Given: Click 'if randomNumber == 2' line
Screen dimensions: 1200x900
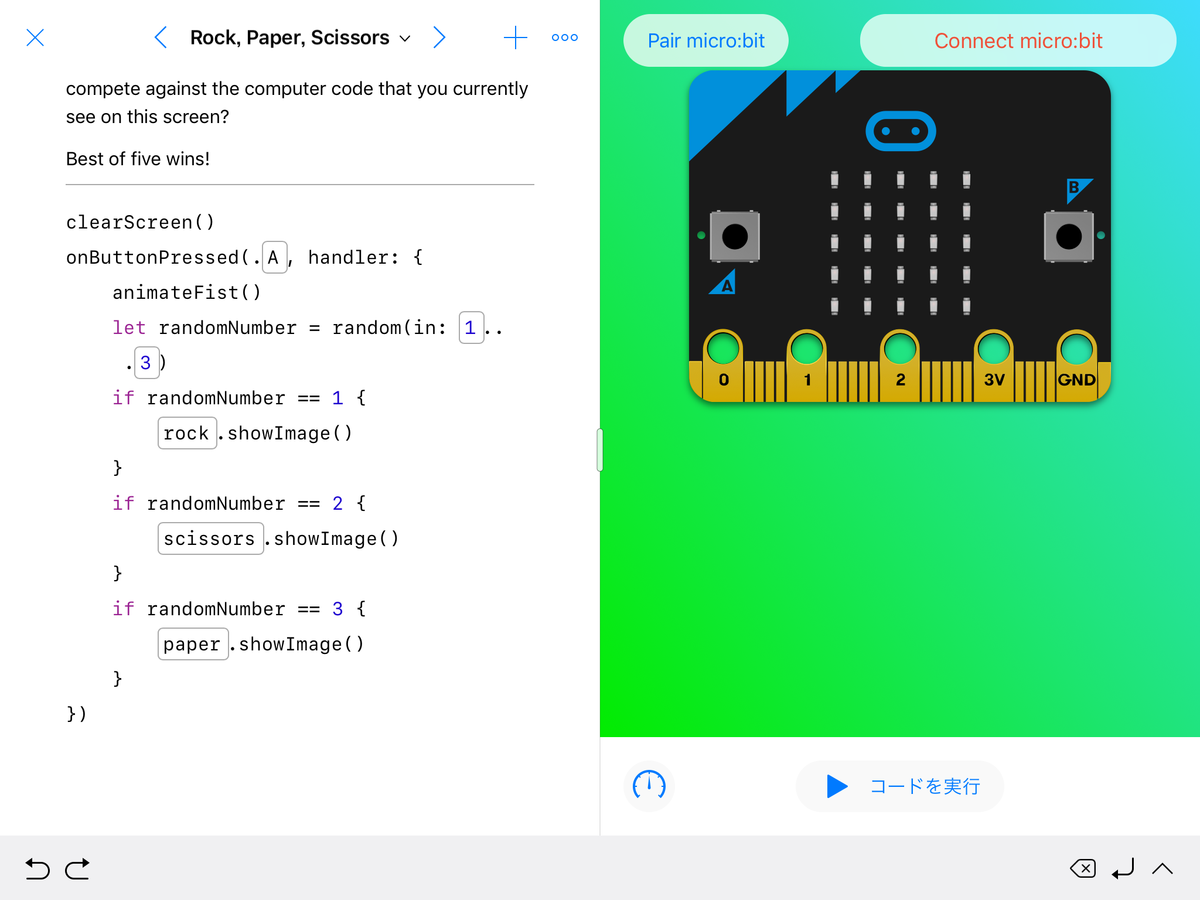Looking at the screenshot, I should pos(239,503).
